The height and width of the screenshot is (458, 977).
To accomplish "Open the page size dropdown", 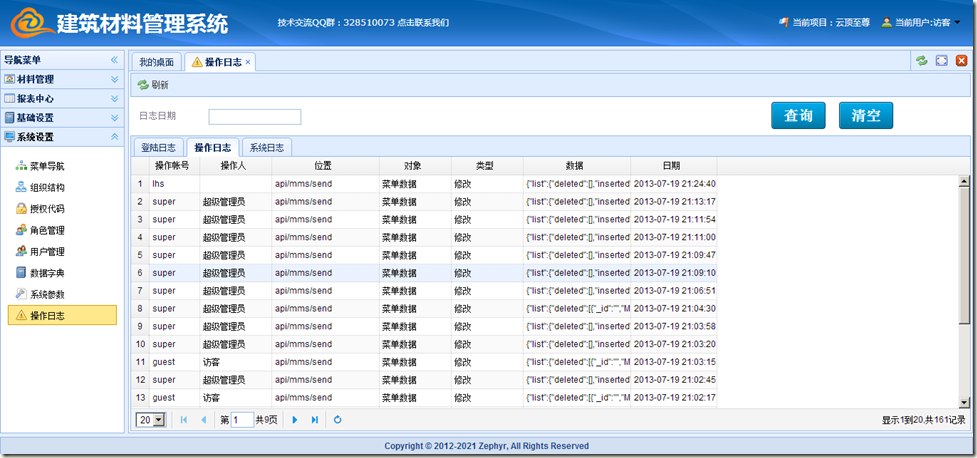I will tap(152, 420).
